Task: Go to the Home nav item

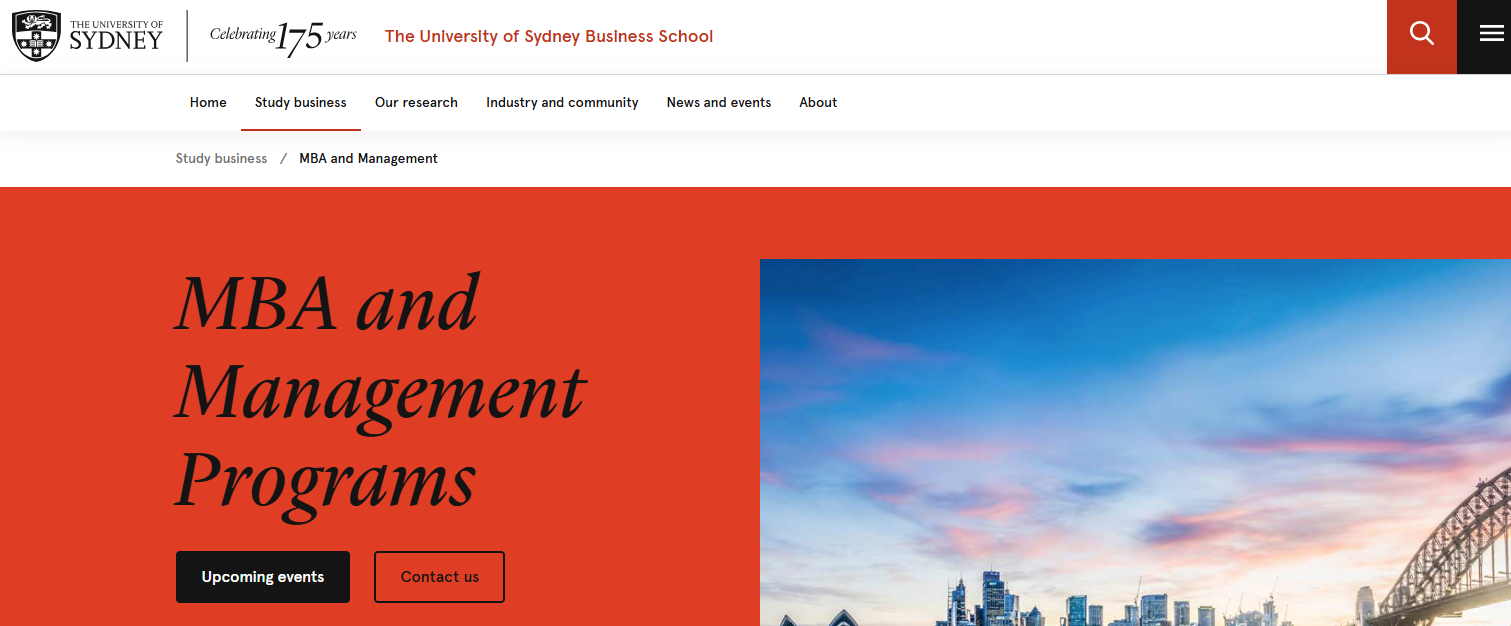Action: pyautogui.click(x=208, y=102)
